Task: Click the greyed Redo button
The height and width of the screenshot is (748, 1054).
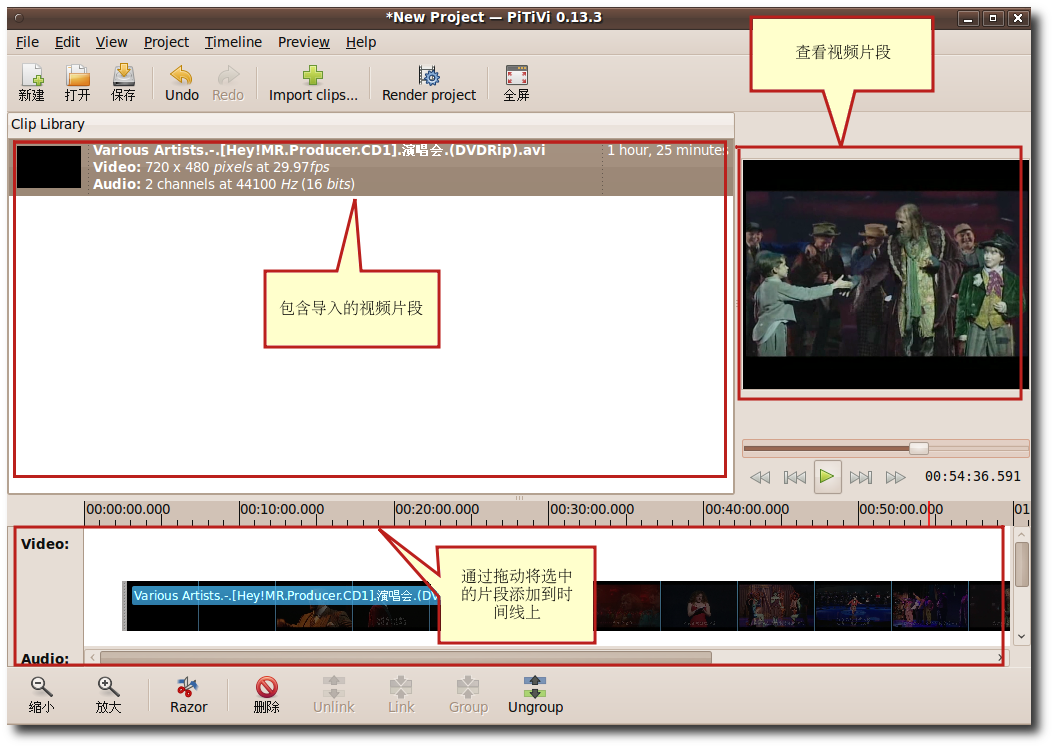Action: pyautogui.click(x=228, y=83)
